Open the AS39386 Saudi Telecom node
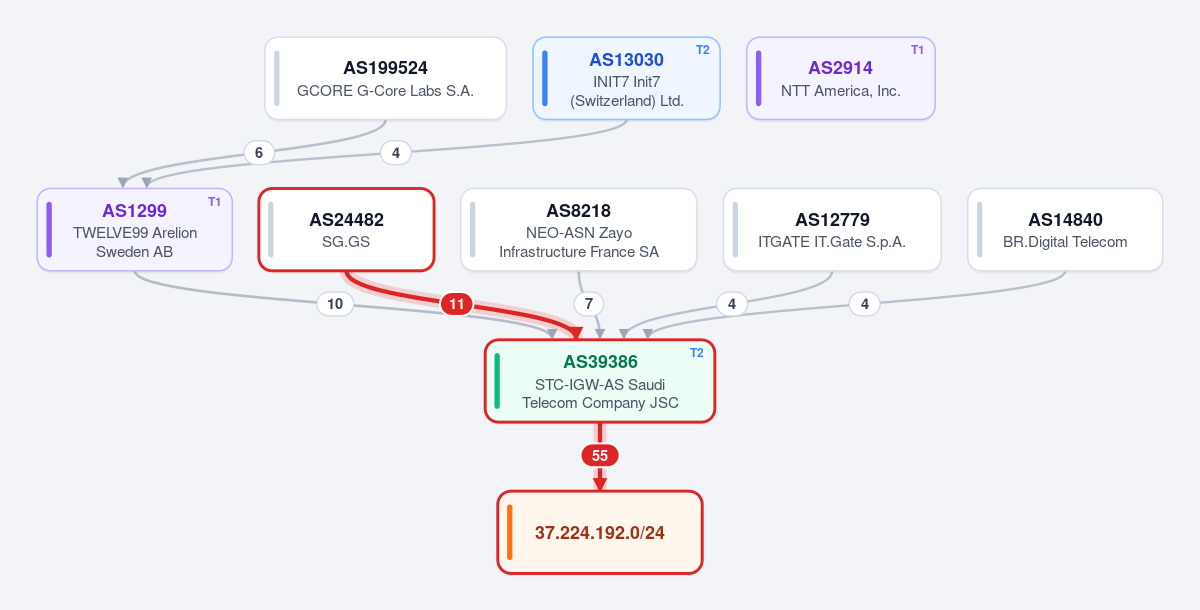 click(600, 381)
